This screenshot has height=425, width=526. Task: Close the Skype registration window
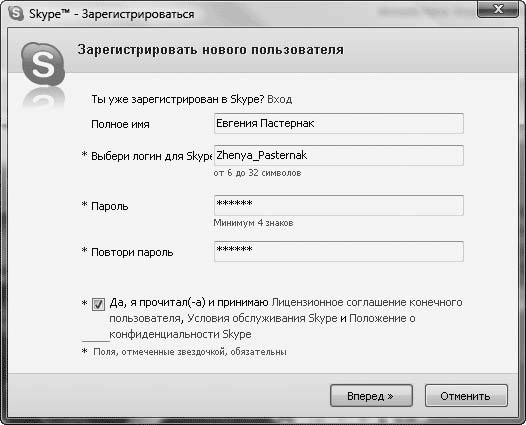coord(498,9)
